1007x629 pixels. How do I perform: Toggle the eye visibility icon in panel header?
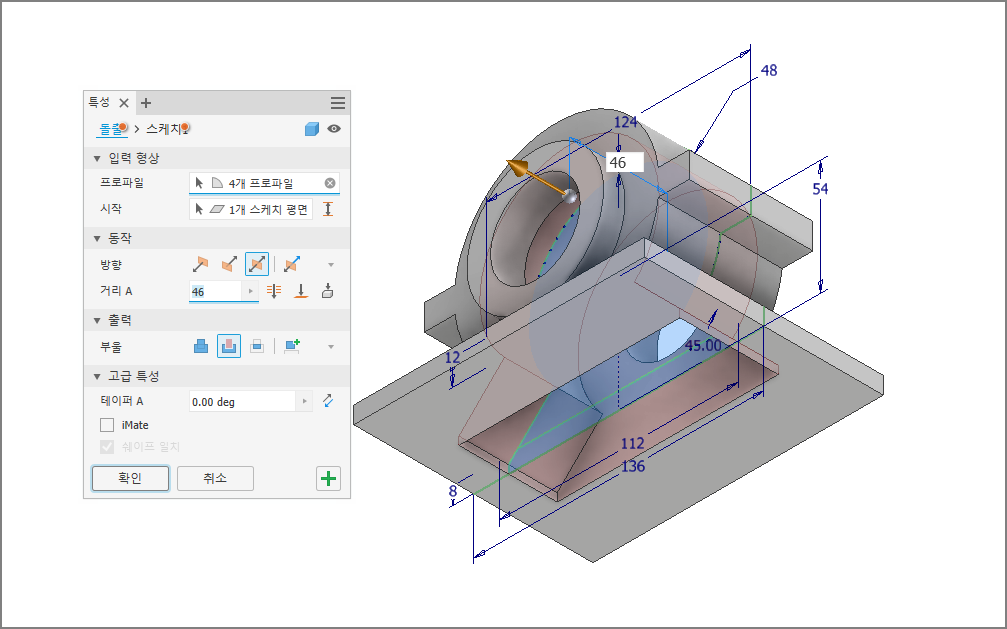tap(334, 128)
